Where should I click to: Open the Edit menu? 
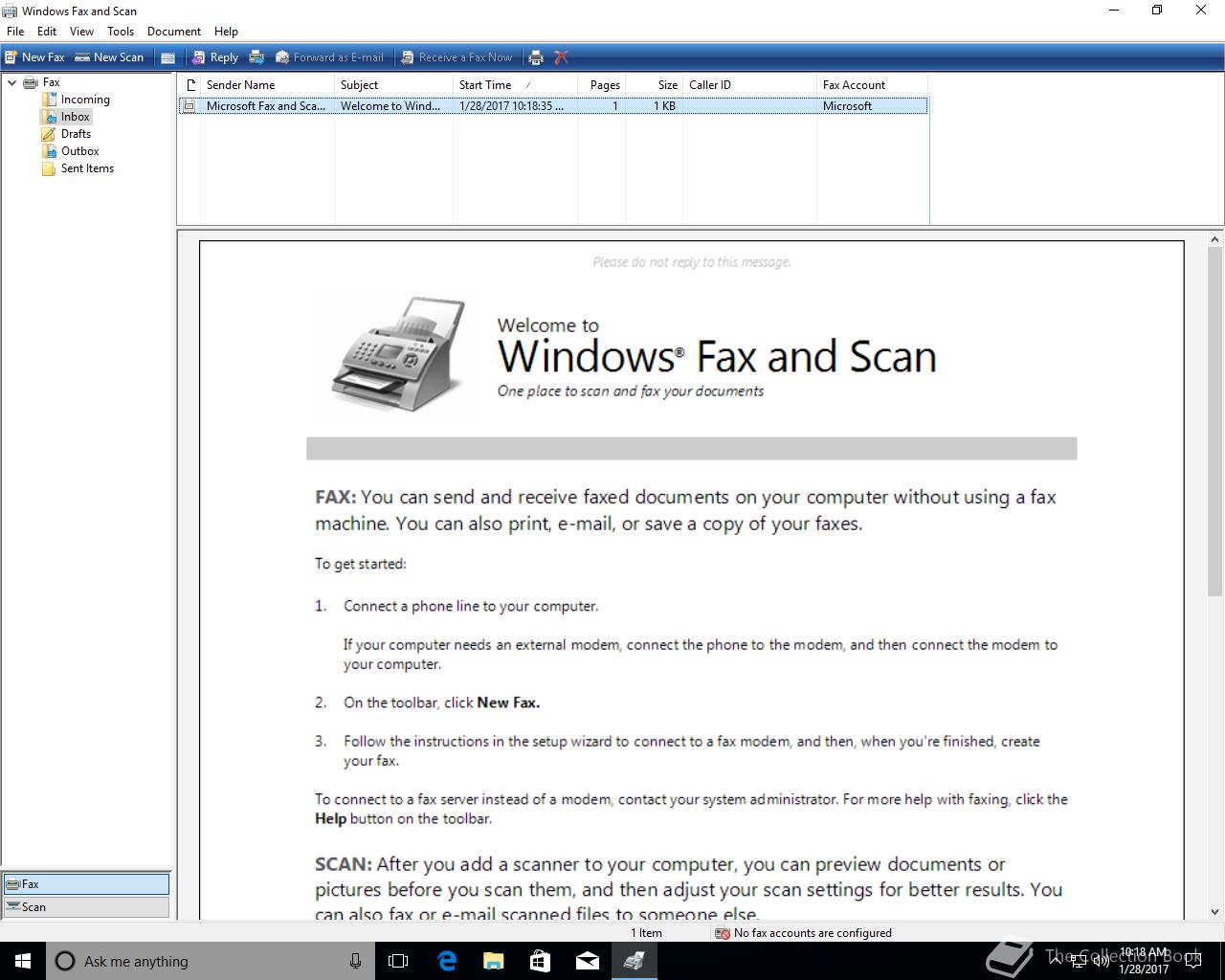click(47, 32)
